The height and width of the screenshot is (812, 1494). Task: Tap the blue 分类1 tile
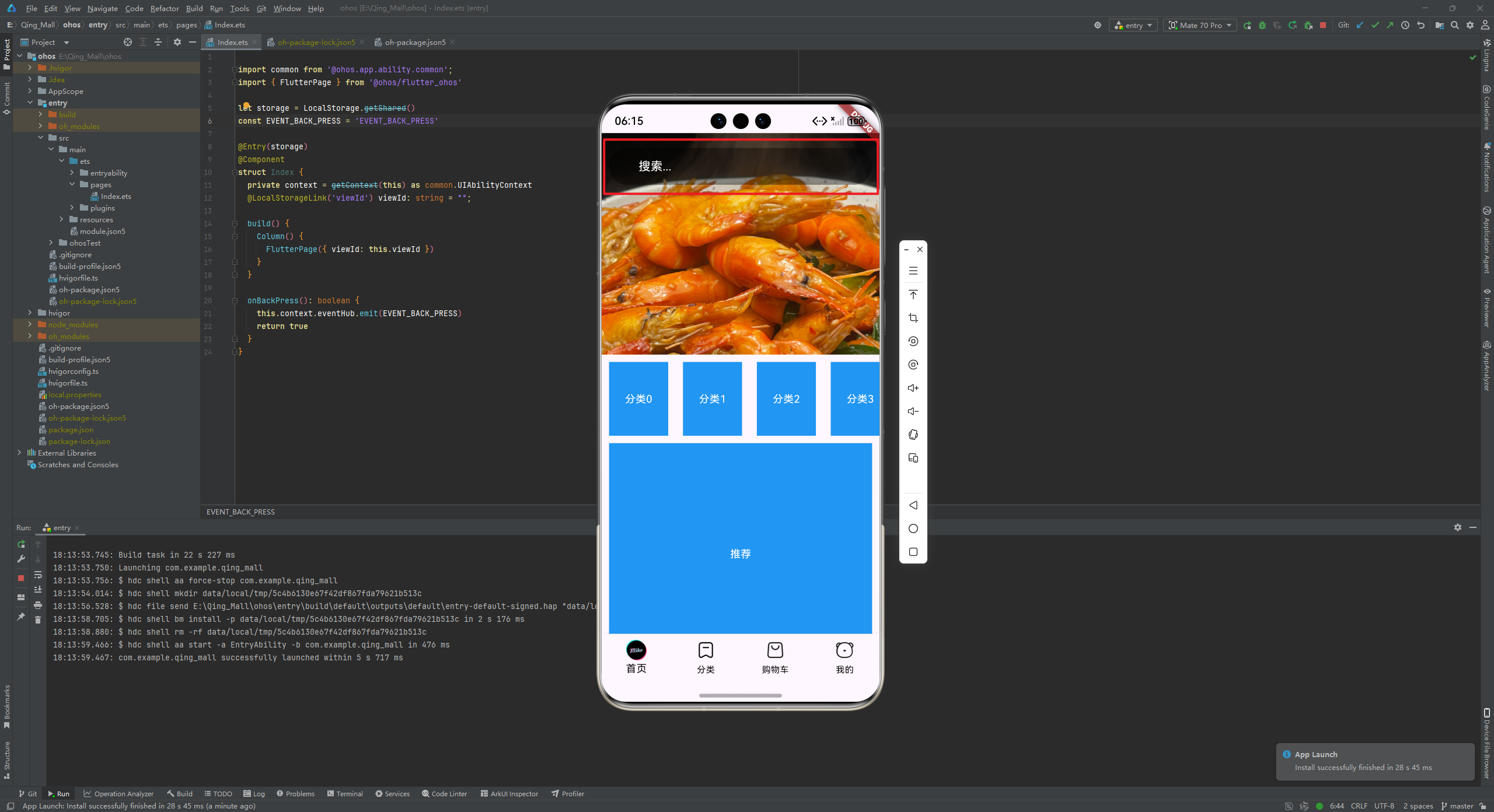coord(712,398)
